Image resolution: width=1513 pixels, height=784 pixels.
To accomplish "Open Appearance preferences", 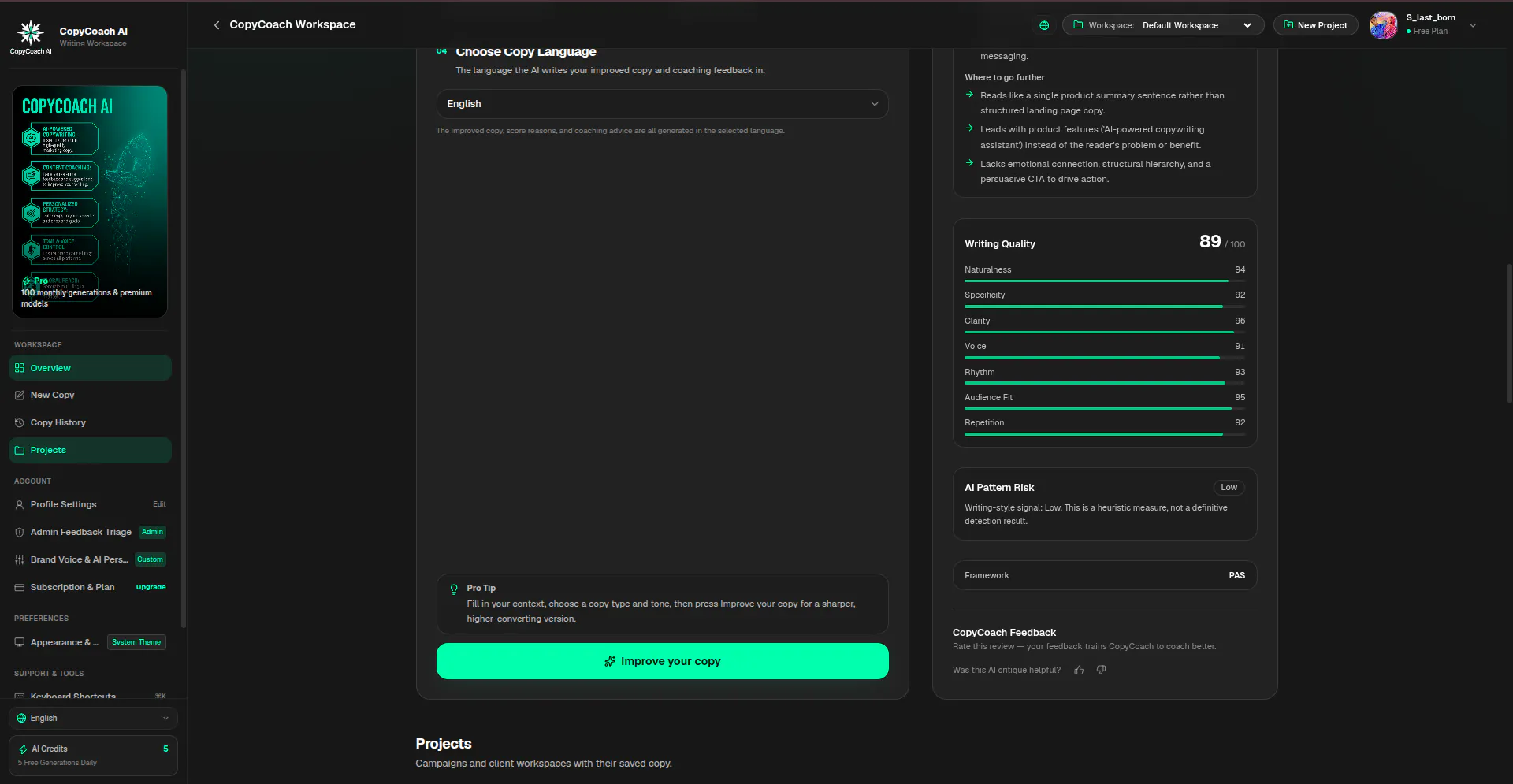I will pyautogui.click(x=90, y=643).
